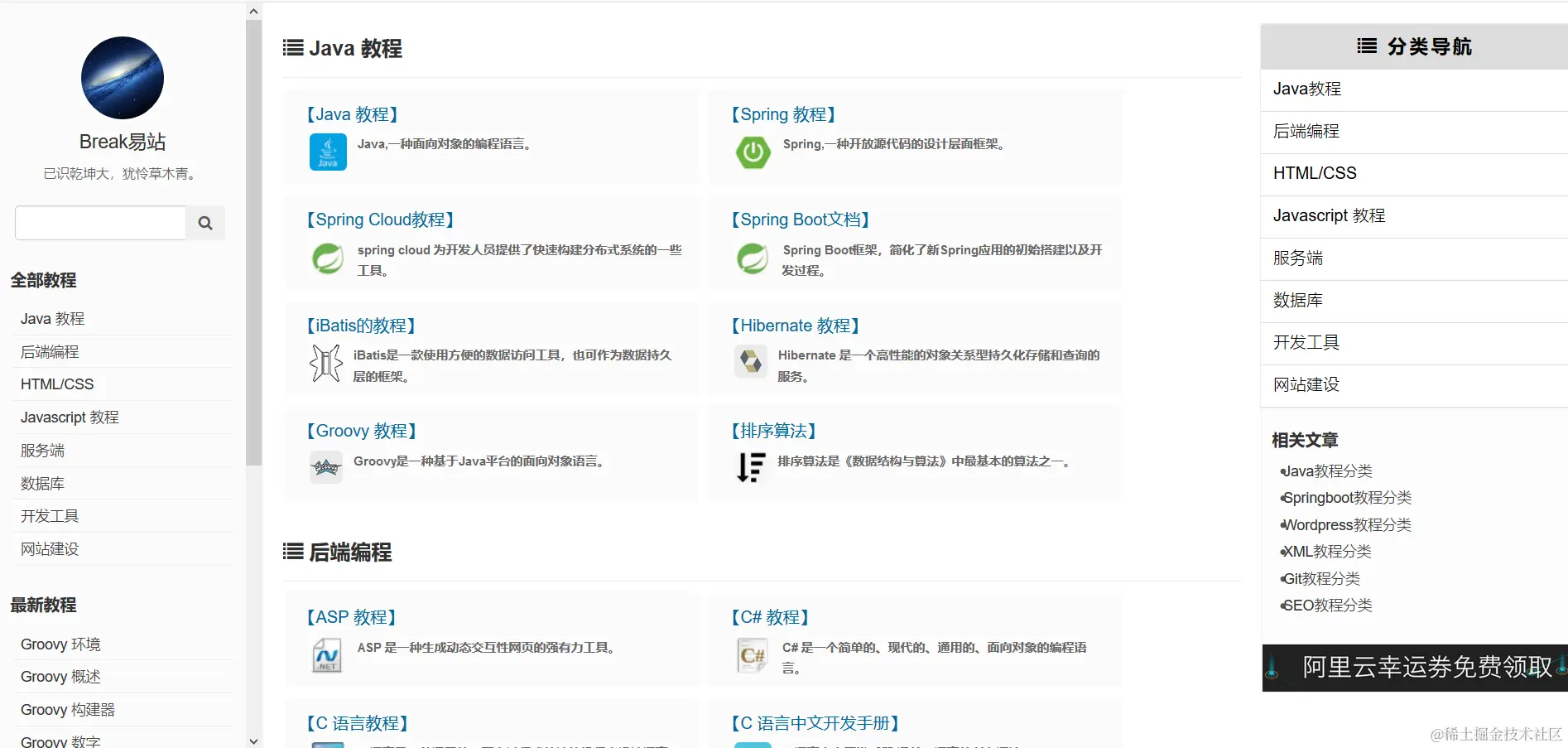
Task: Open the 【Spring Boot文档】 link
Action: [800, 220]
